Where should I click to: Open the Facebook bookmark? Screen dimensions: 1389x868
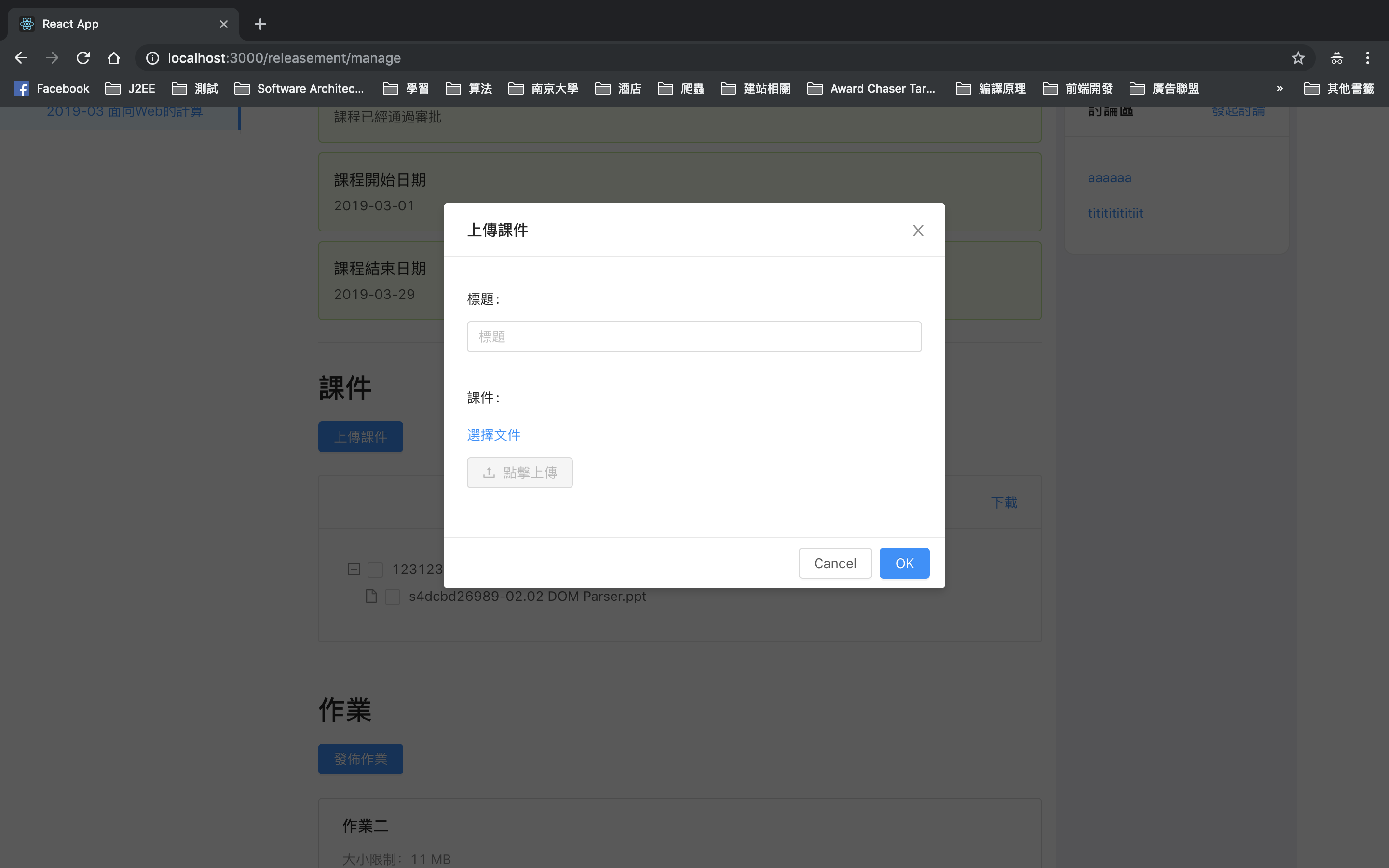click(x=52, y=88)
